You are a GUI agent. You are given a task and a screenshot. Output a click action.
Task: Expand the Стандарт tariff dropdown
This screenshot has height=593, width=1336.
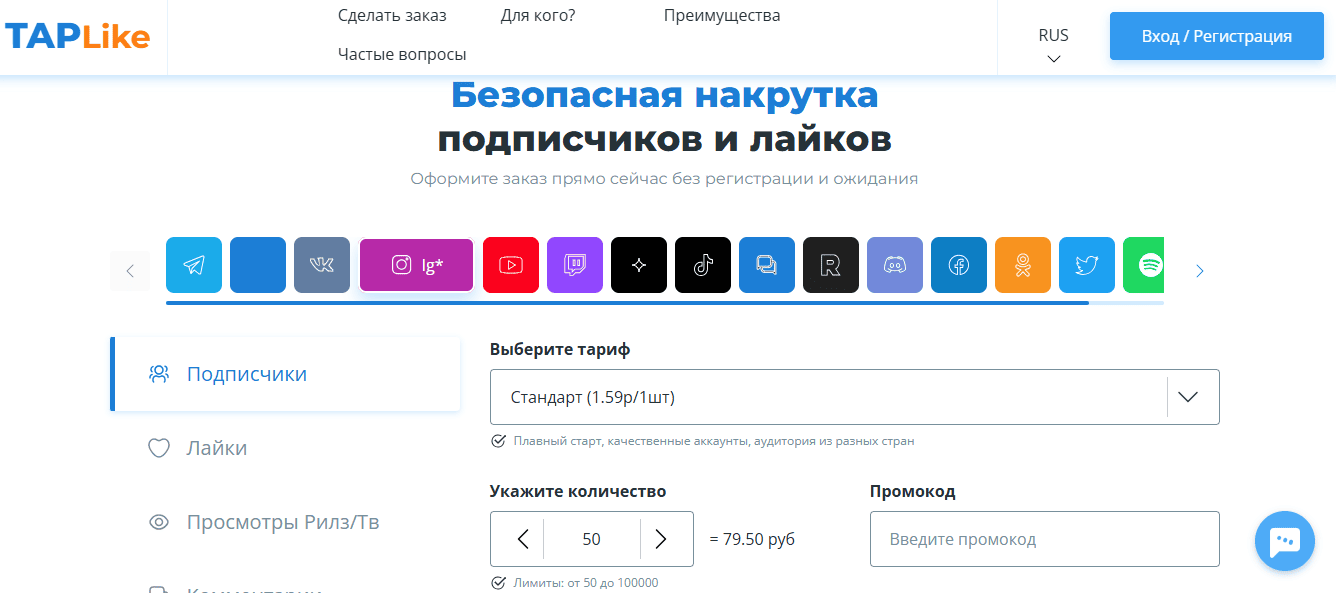(x=855, y=397)
